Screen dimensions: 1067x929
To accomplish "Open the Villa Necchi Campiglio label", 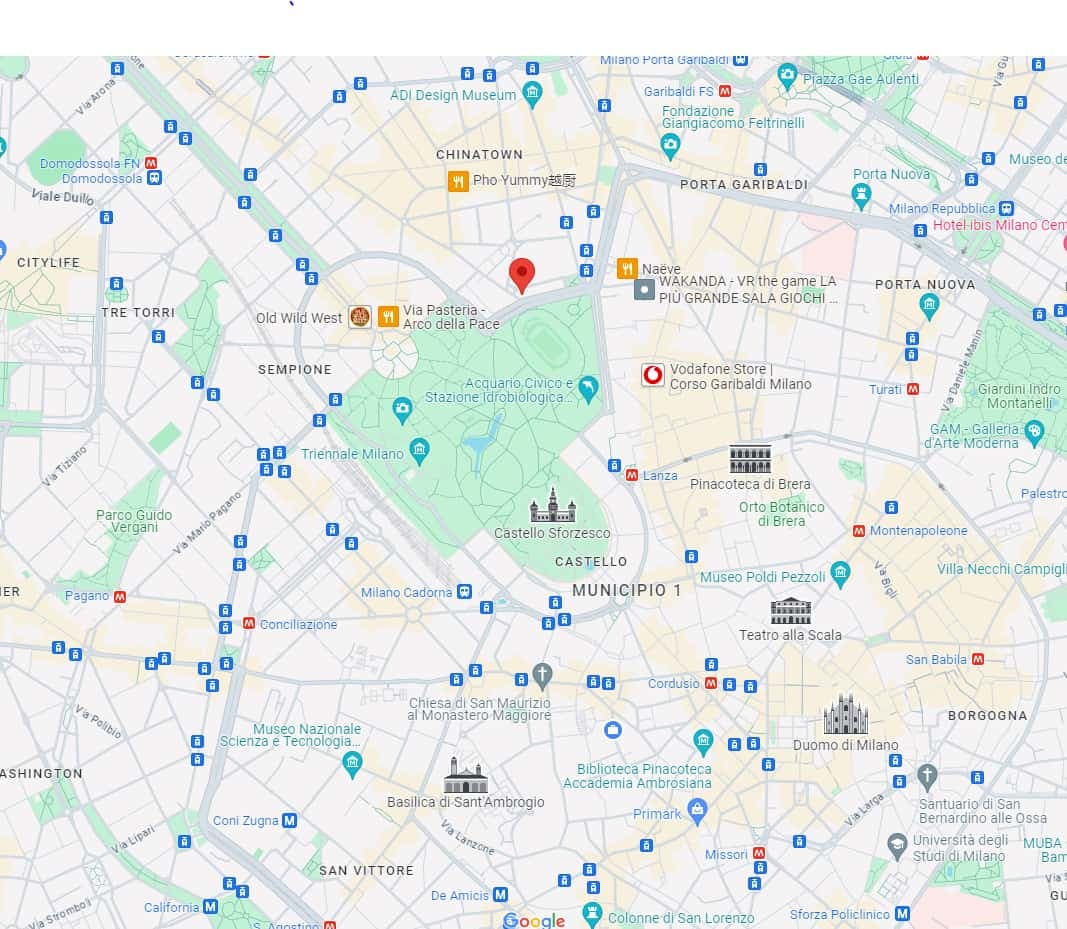I will click(x=1002, y=569).
